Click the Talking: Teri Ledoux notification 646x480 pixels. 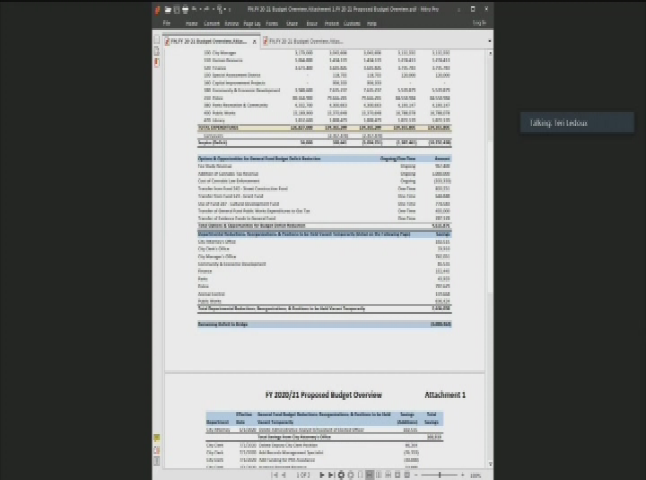580,123
